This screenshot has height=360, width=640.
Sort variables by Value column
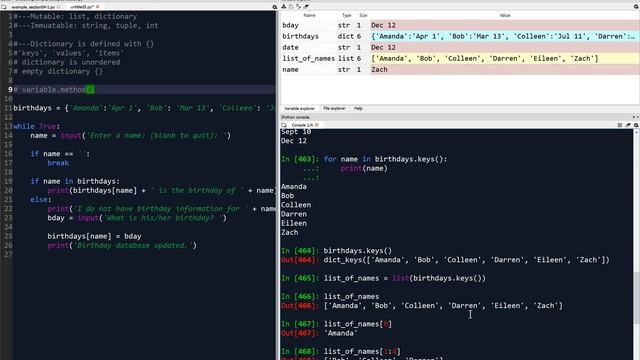coord(505,15)
